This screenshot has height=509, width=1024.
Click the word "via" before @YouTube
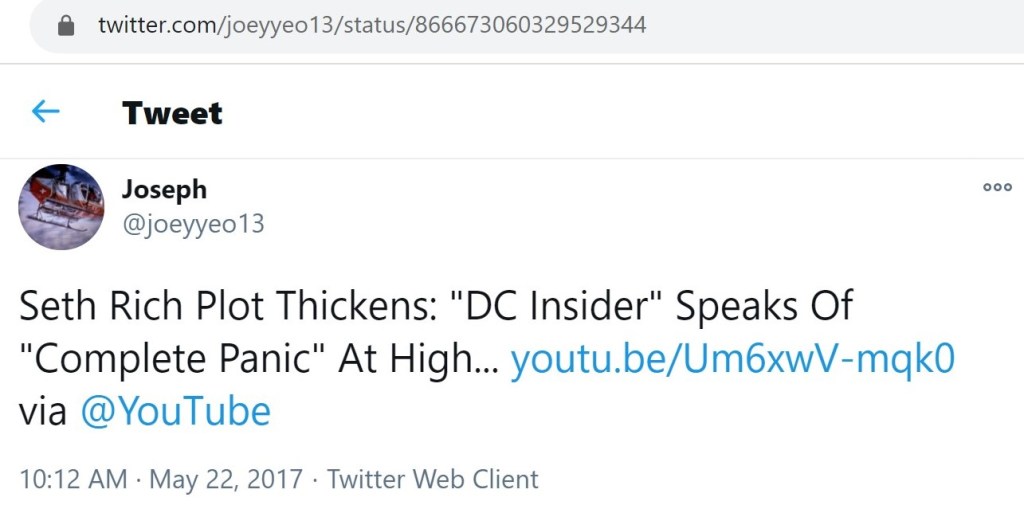click(x=43, y=411)
